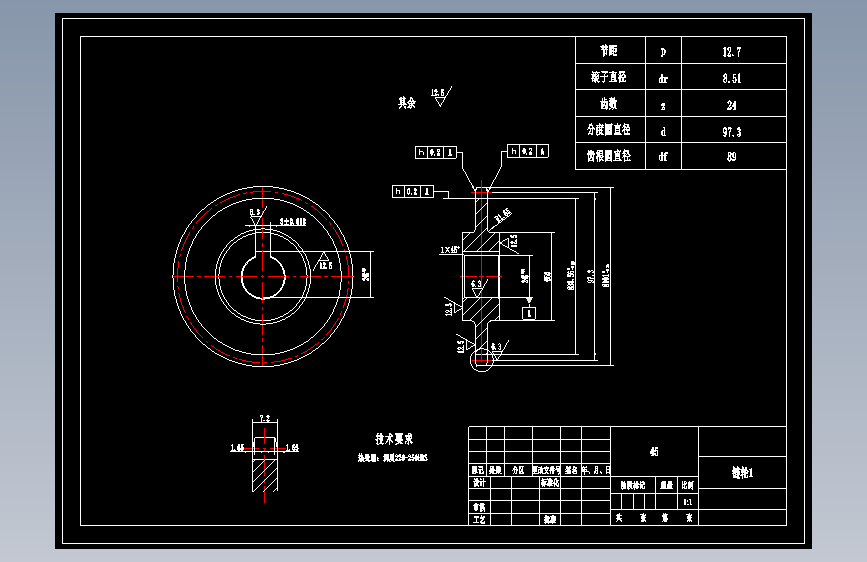Viewport: 867px width, 562px height.
Task: Select the "其余" surface finish note
Action: pos(407,102)
